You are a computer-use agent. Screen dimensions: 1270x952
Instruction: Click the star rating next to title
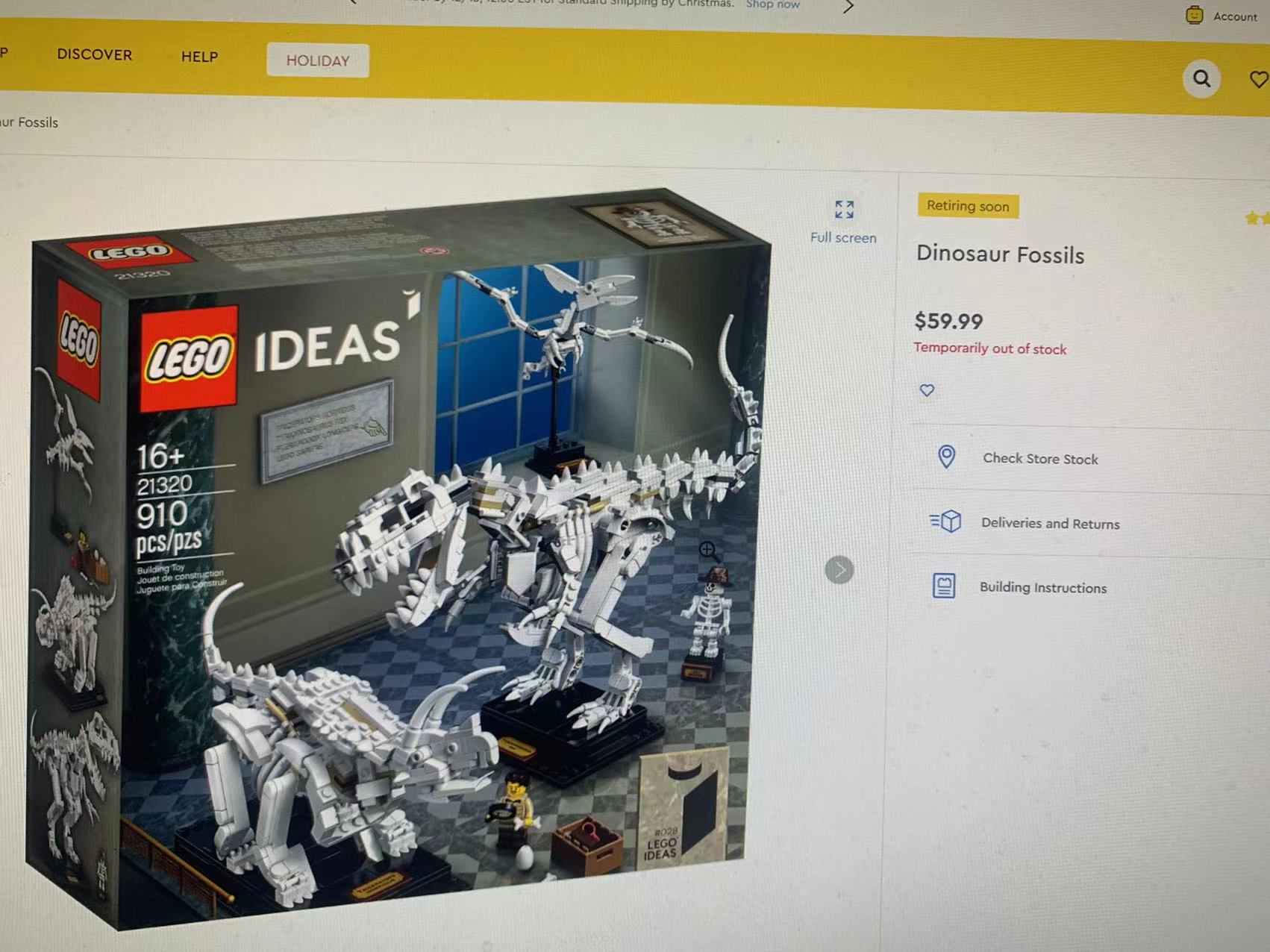(1257, 219)
